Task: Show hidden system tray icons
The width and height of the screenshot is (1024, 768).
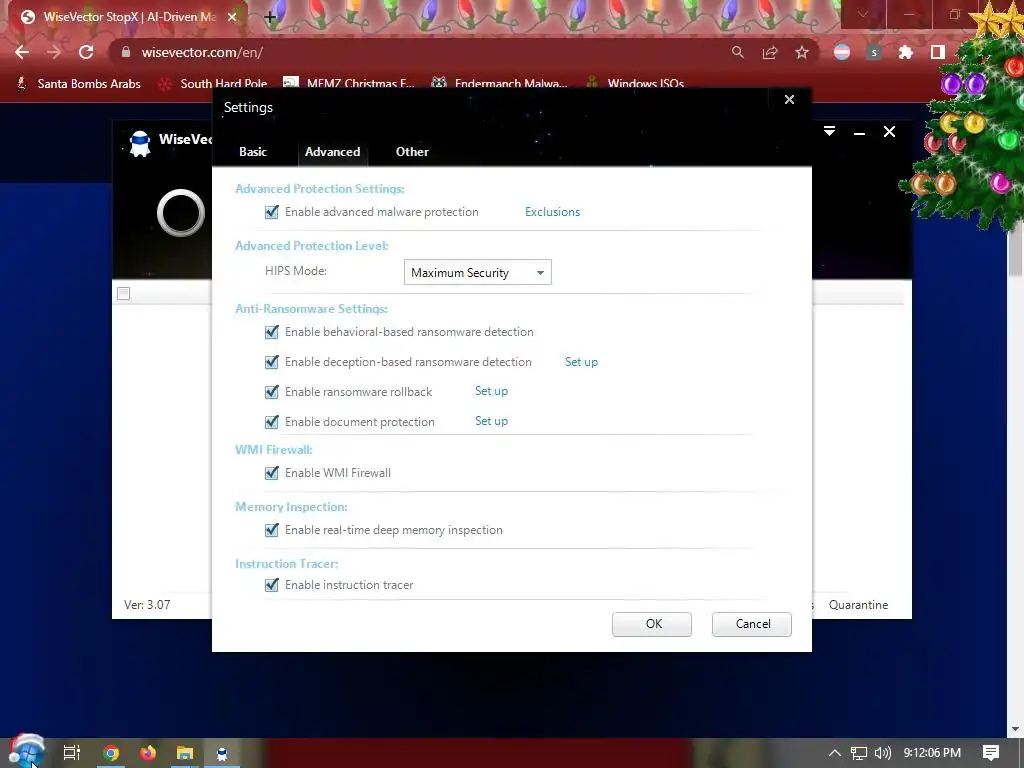Action: [835, 753]
